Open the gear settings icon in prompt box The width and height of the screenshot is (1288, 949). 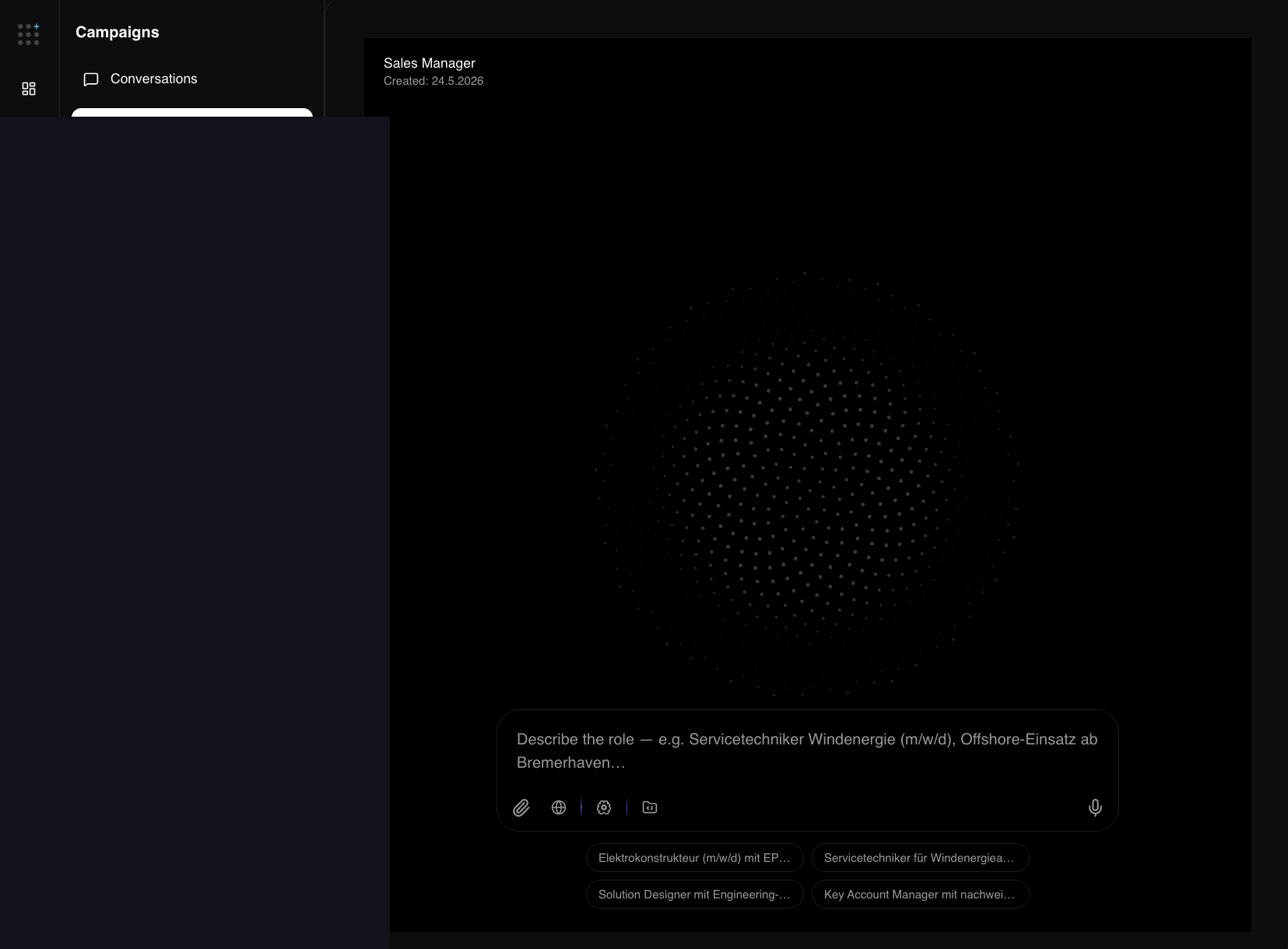click(604, 807)
